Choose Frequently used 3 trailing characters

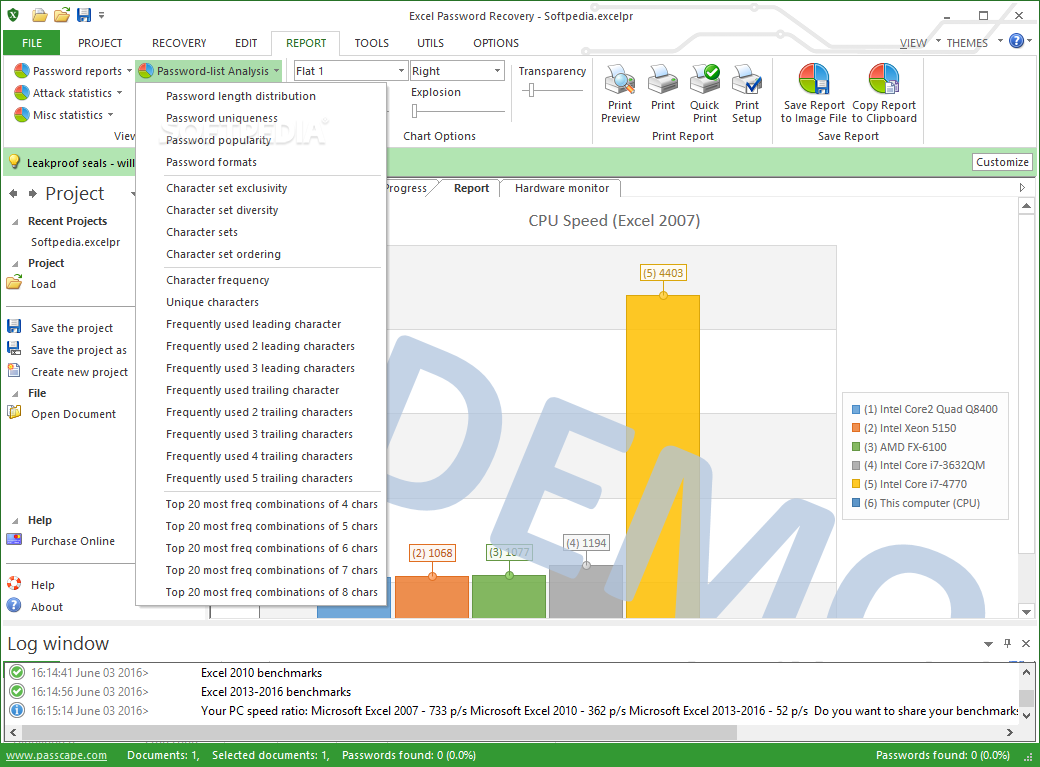point(259,434)
